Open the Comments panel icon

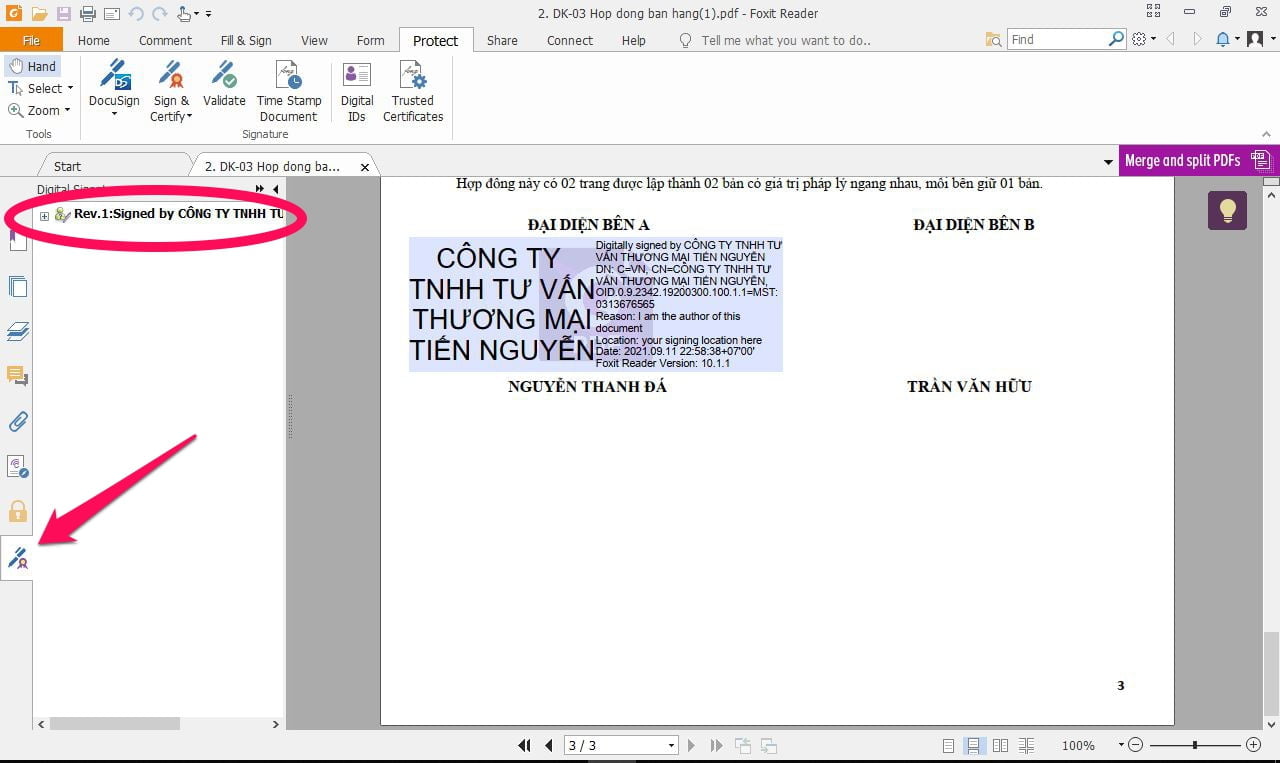point(17,376)
